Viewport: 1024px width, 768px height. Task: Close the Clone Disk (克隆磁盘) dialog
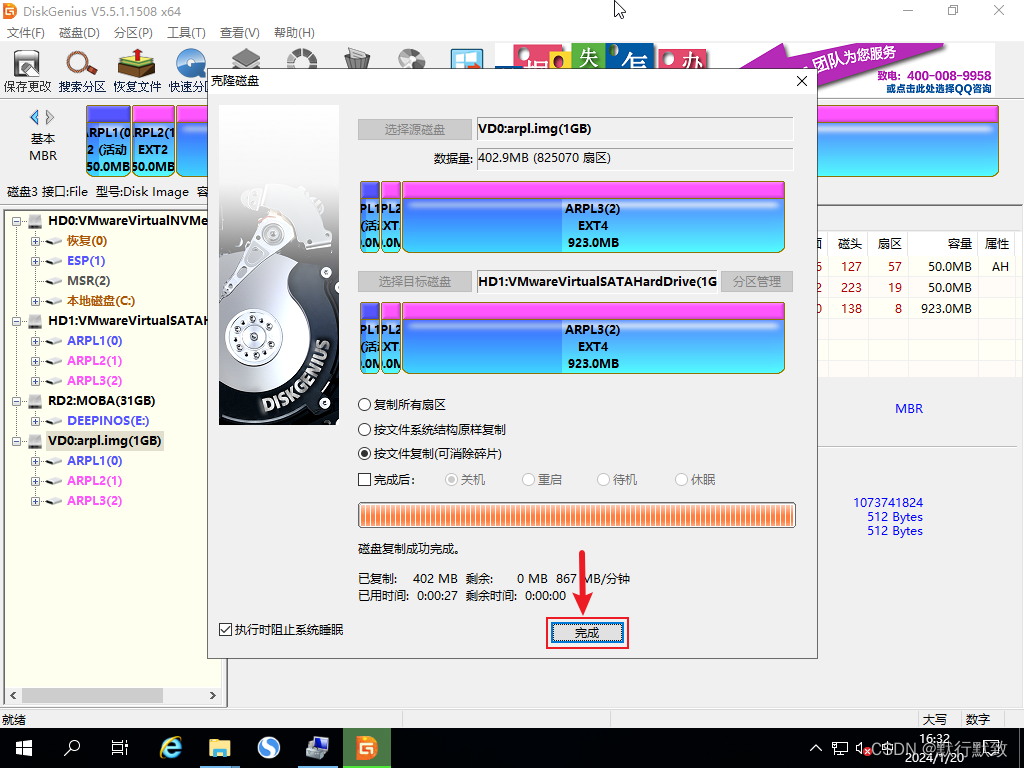(802, 81)
